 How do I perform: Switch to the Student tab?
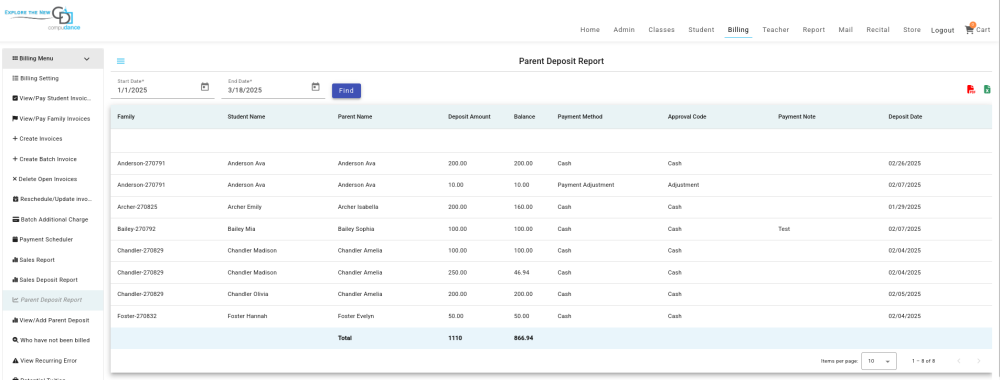(x=701, y=30)
